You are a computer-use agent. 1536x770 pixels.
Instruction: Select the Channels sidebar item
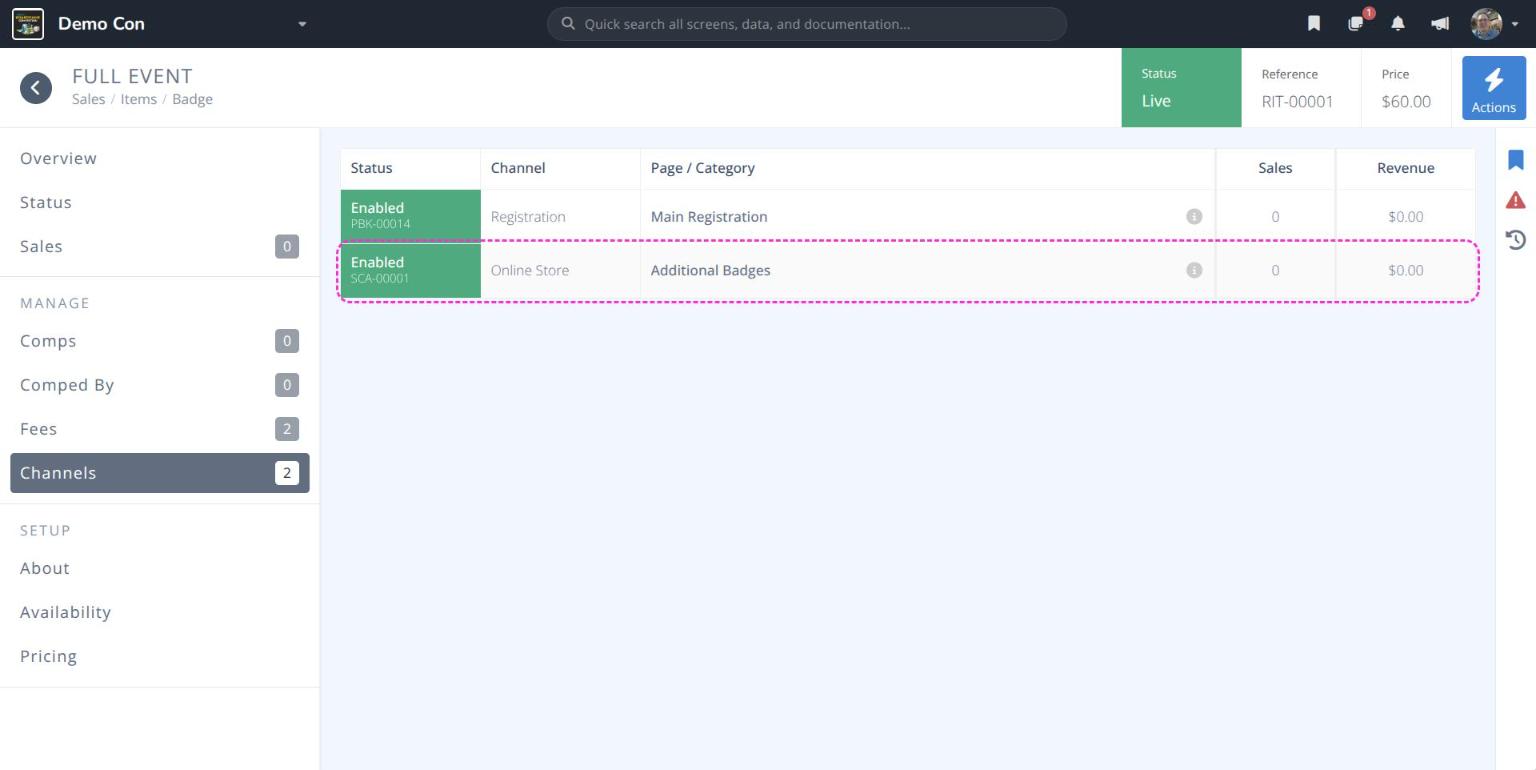(160, 473)
